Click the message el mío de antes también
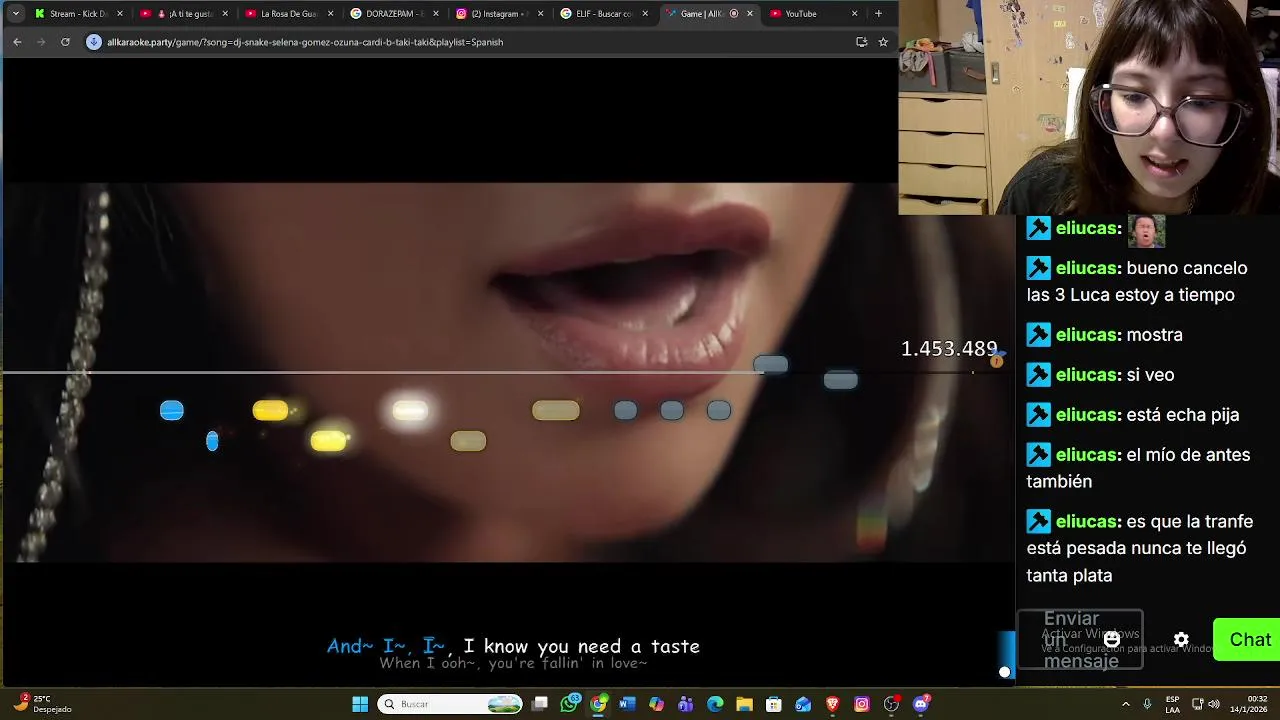The height and width of the screenshot is (720, 1280). (x=1138, y=468)
